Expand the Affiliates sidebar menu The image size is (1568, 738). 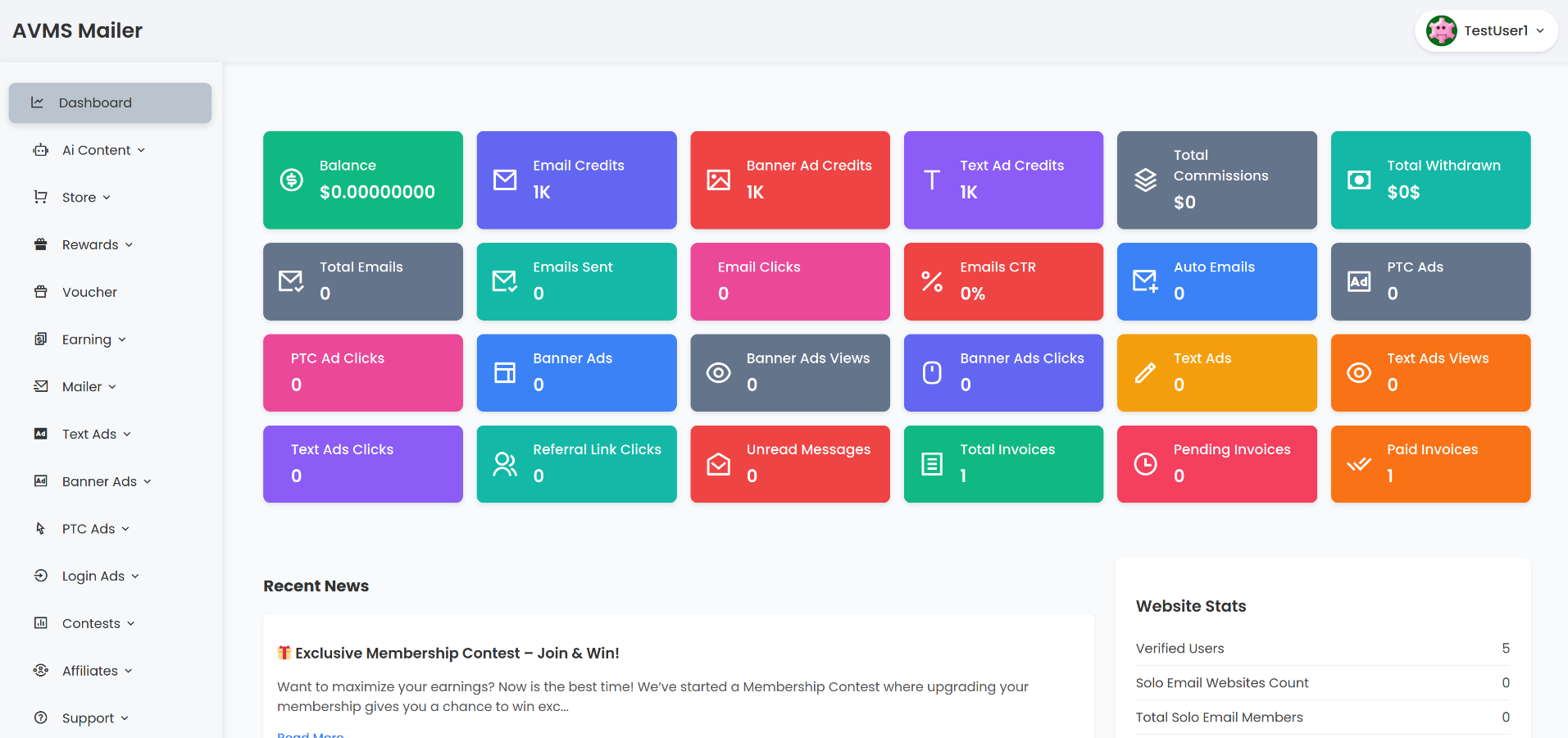[x=90, y=671]
